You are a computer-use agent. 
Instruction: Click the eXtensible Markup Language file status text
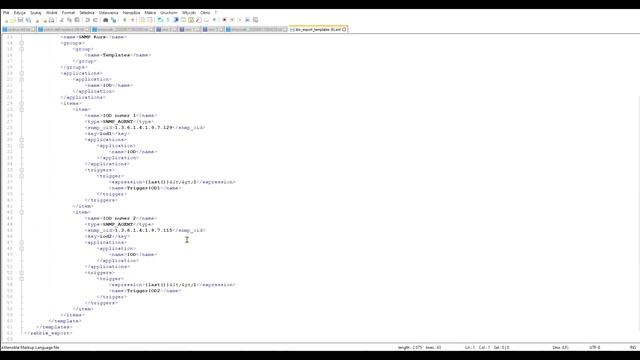(x=30, y=347)
